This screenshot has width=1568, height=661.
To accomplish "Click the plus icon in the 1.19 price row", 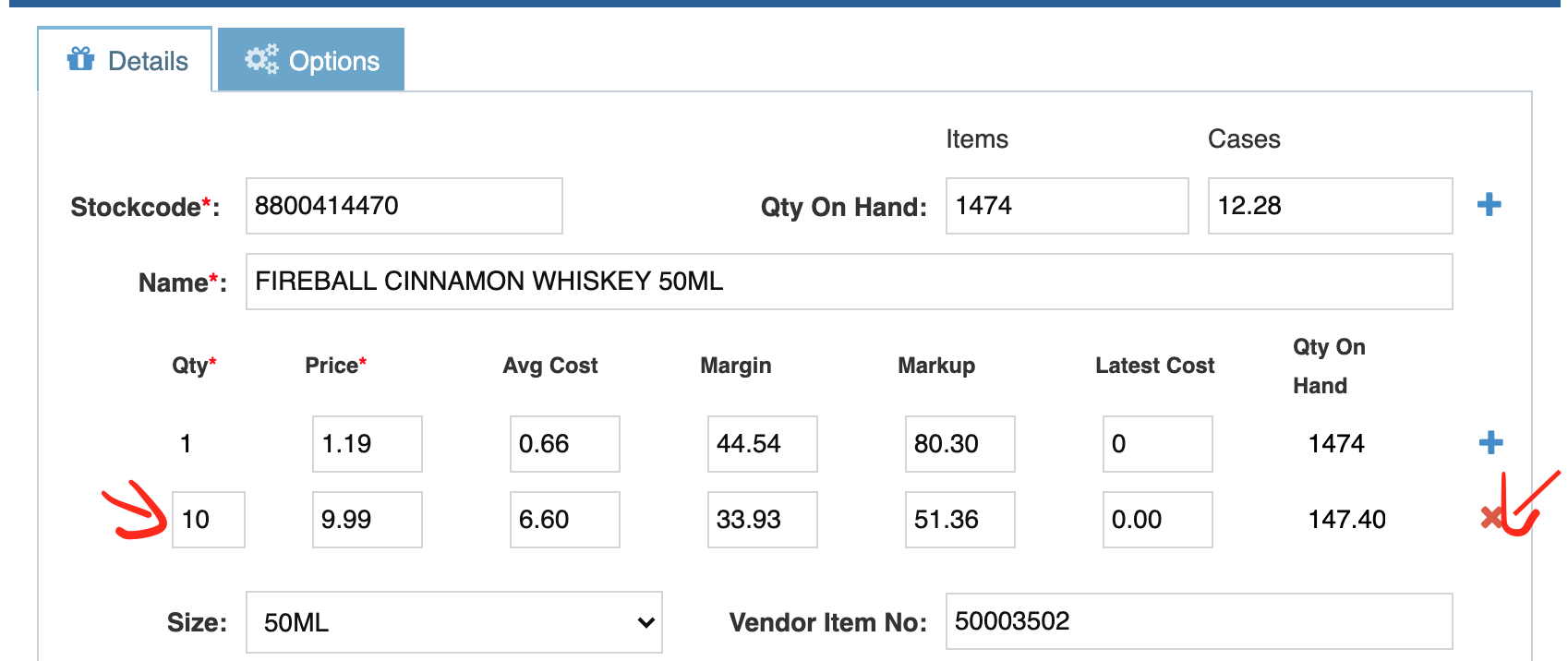I will [x=1490, y=443].
